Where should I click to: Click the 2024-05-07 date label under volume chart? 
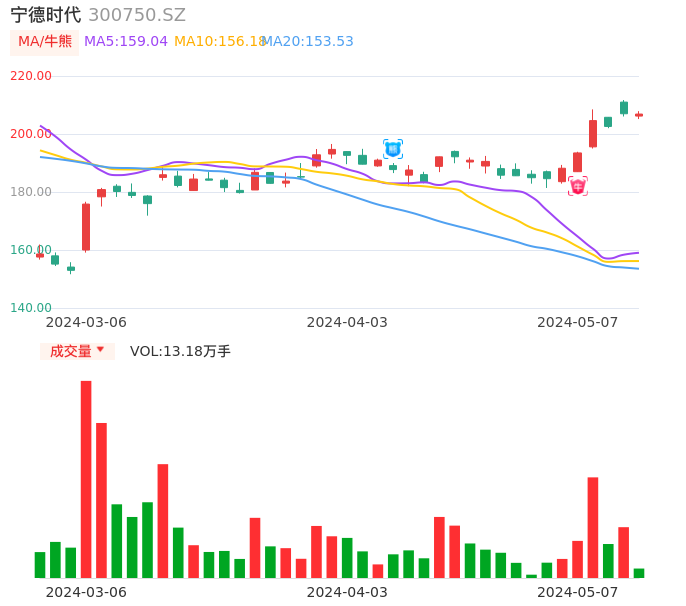577,592
